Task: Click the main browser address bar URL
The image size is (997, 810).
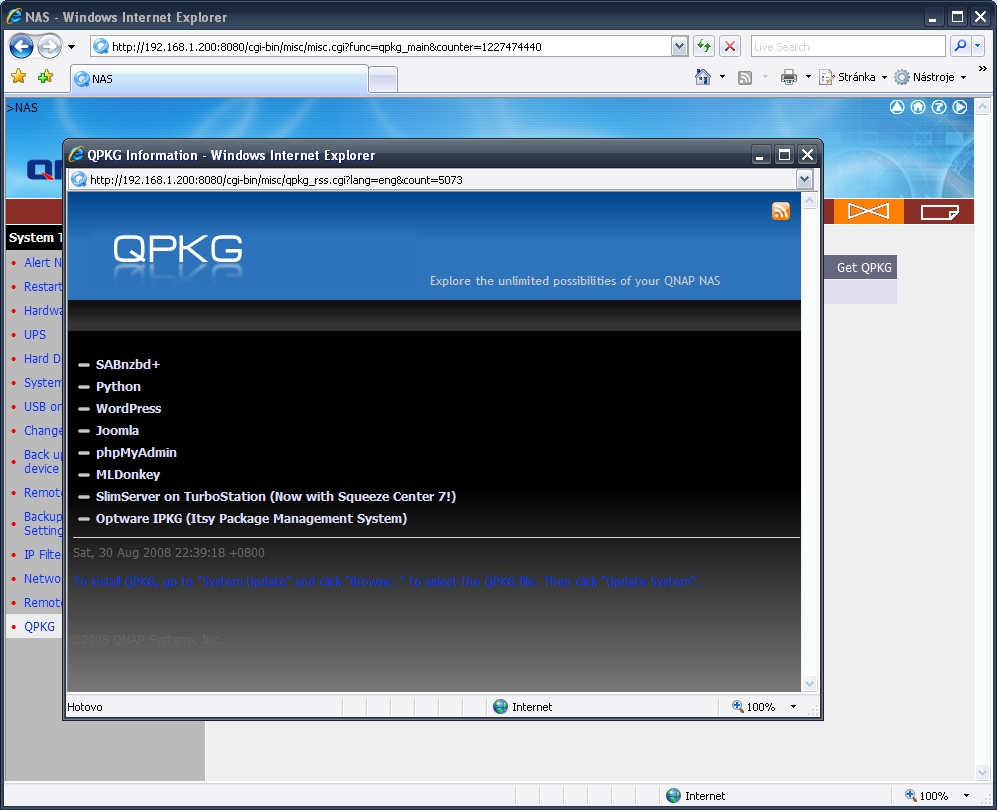Action: [x=326, y=46]
